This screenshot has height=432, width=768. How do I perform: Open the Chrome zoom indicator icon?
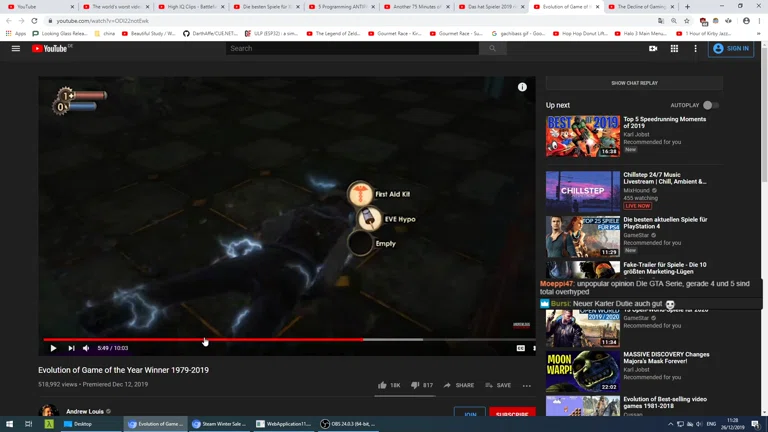pyautogui.click(x=674, y=21)
